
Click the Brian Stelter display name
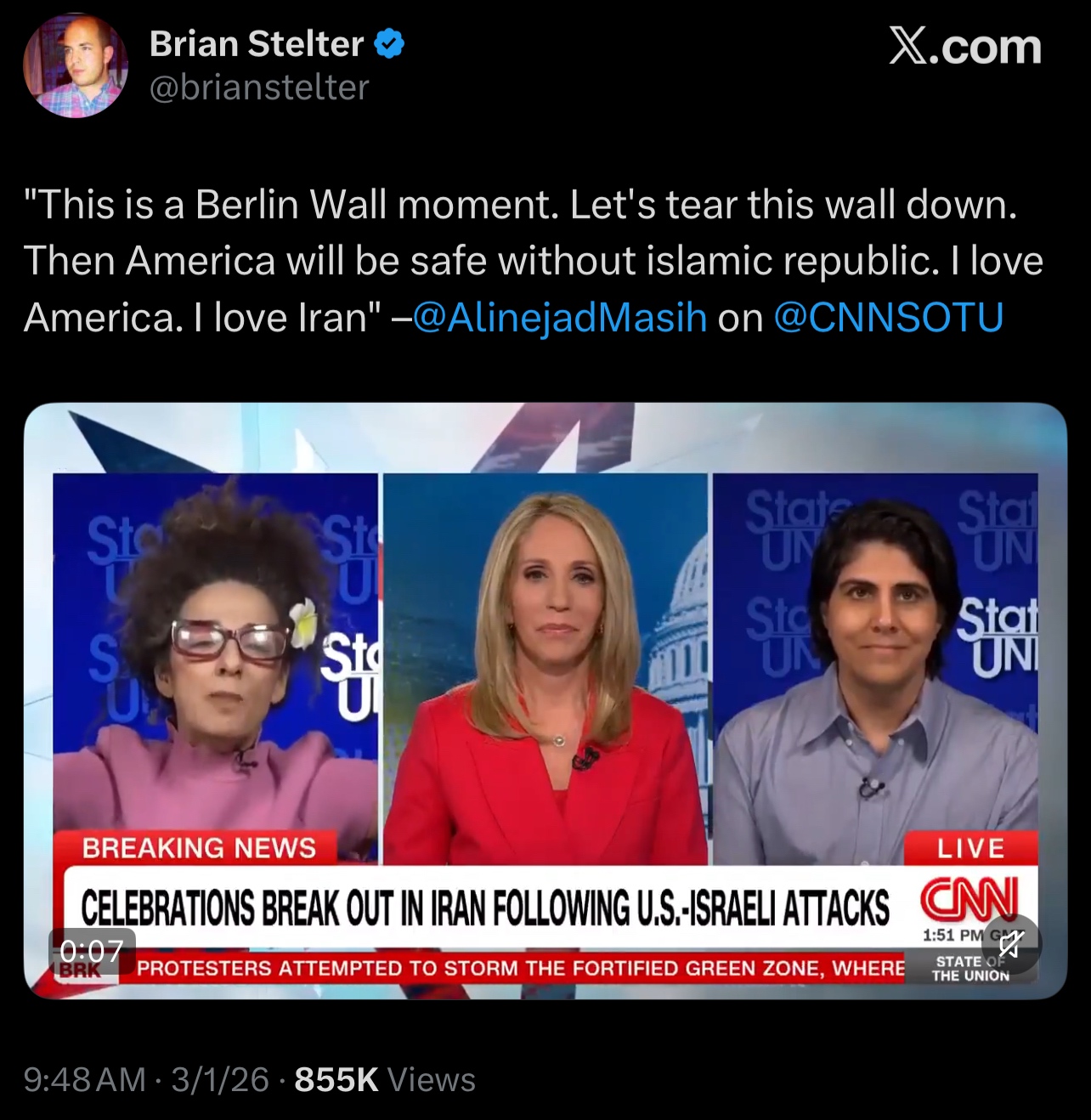257,43
